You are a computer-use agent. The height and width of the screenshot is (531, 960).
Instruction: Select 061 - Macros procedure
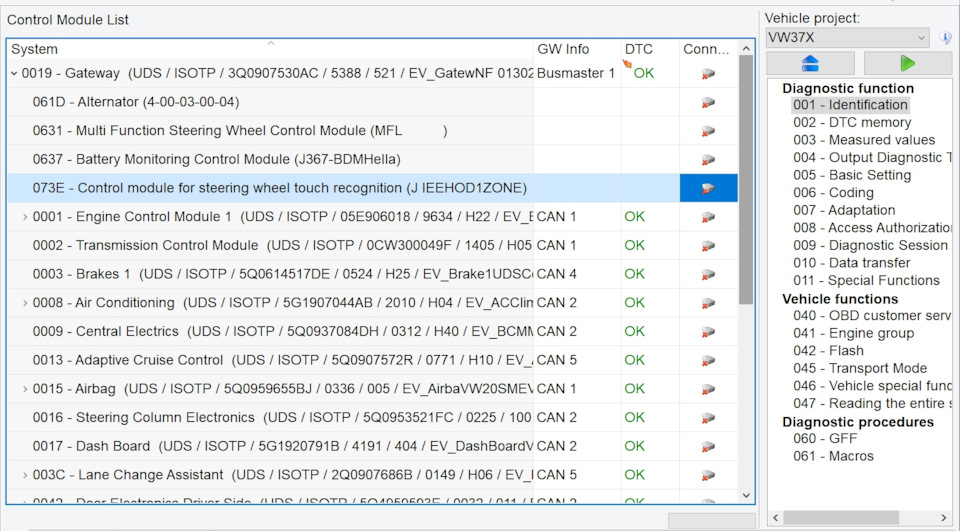point(833,456)
